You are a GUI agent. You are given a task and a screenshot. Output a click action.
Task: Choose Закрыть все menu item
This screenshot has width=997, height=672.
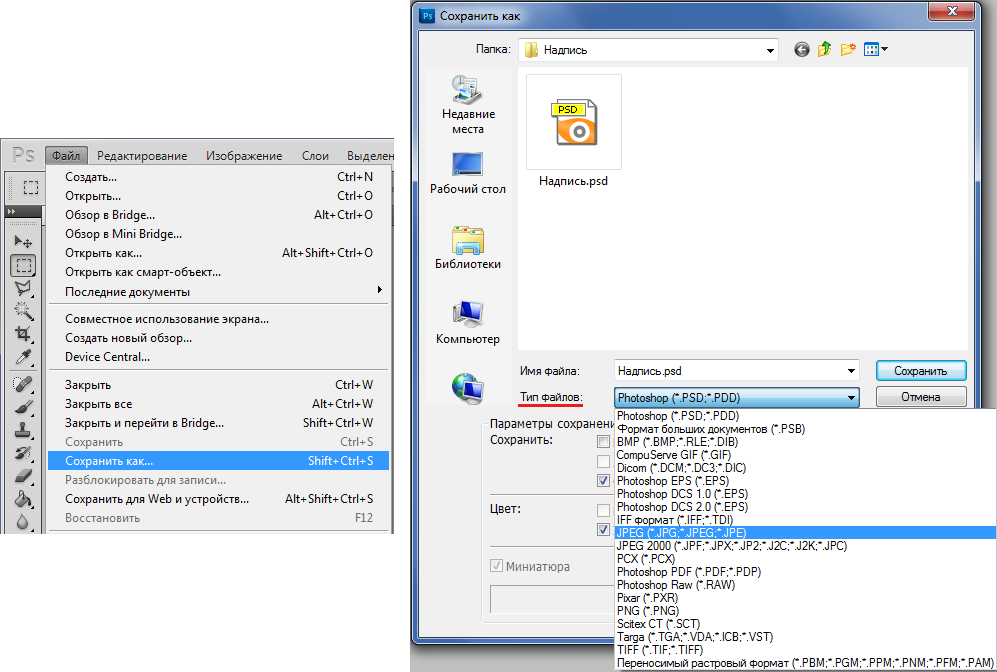218,404
